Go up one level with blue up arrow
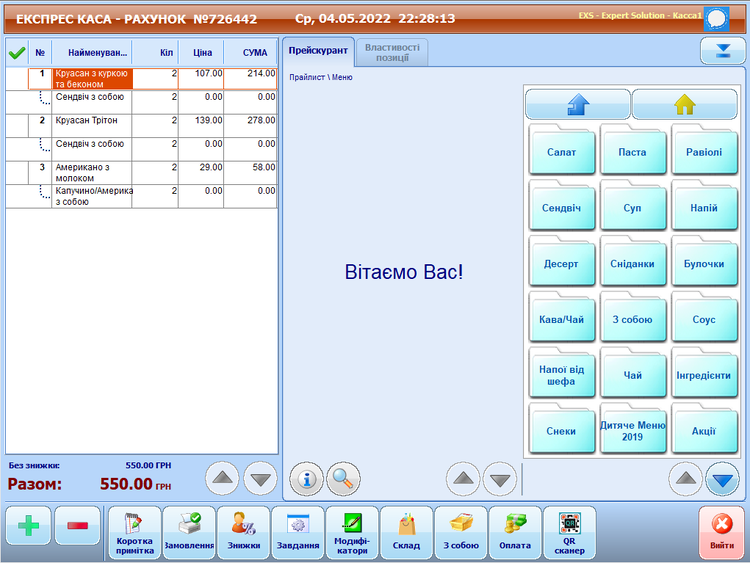This screenshot has width=750, height=563. [578, 105]
